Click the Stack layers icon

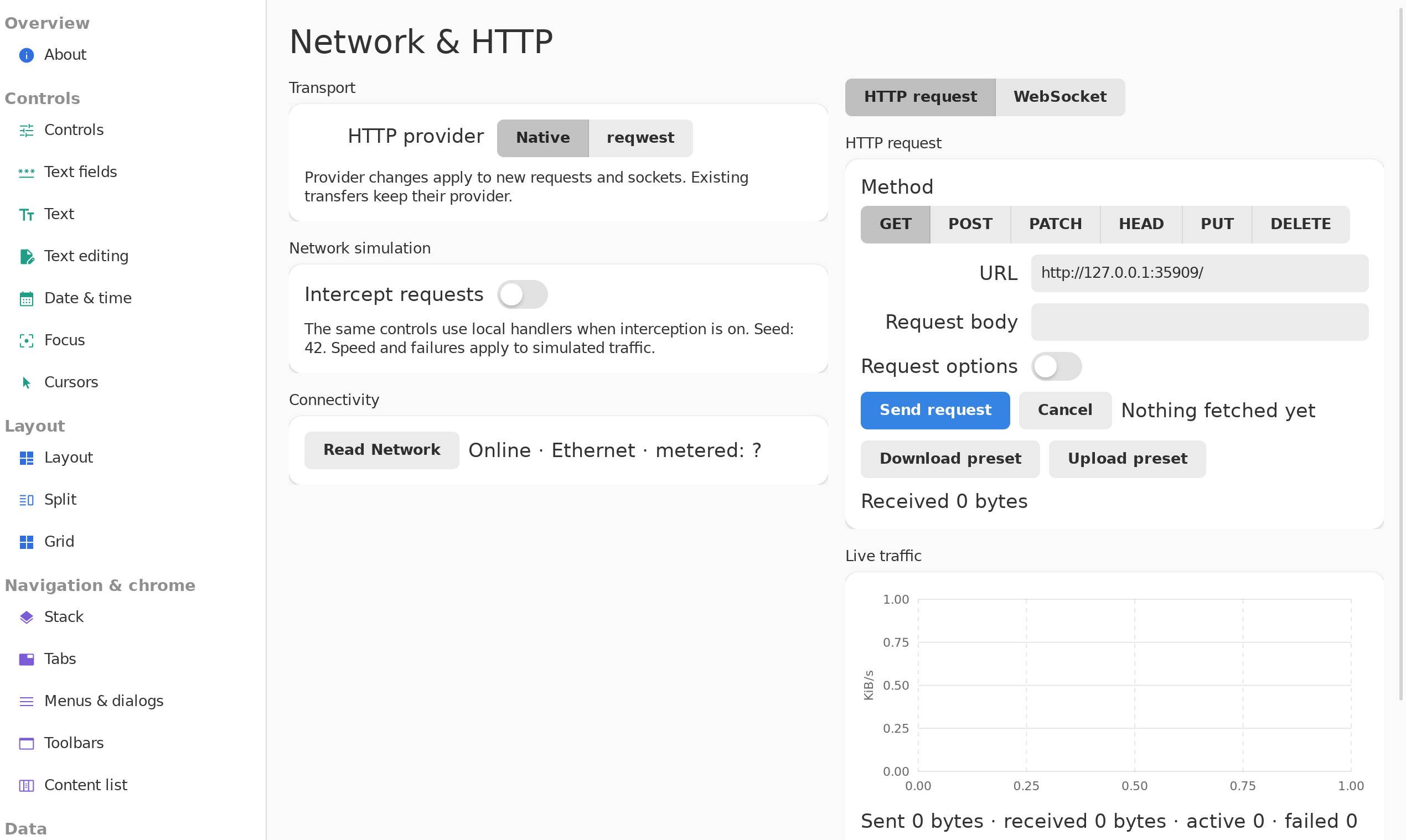coord(27,617)
